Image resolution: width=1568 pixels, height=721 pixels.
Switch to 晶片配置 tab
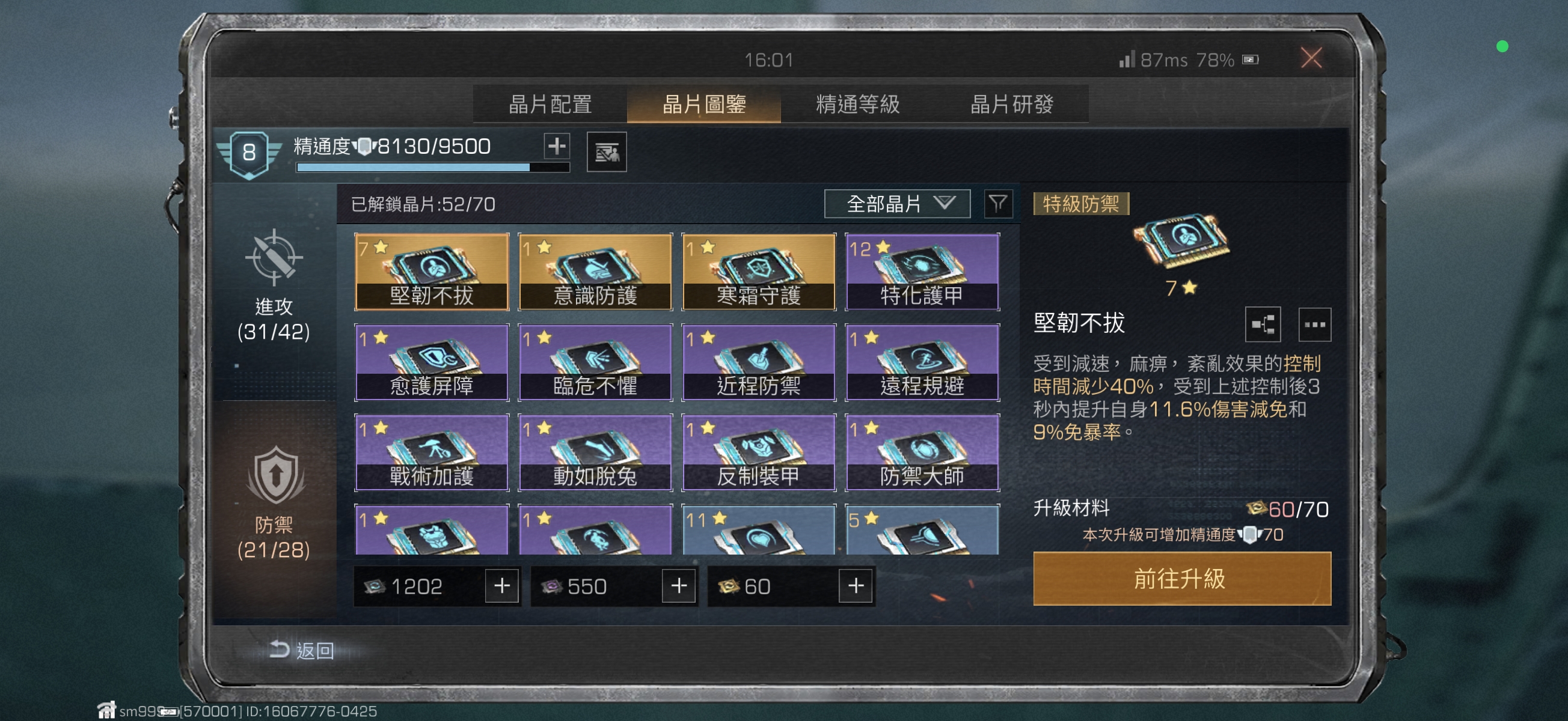[x=550, y=104]
